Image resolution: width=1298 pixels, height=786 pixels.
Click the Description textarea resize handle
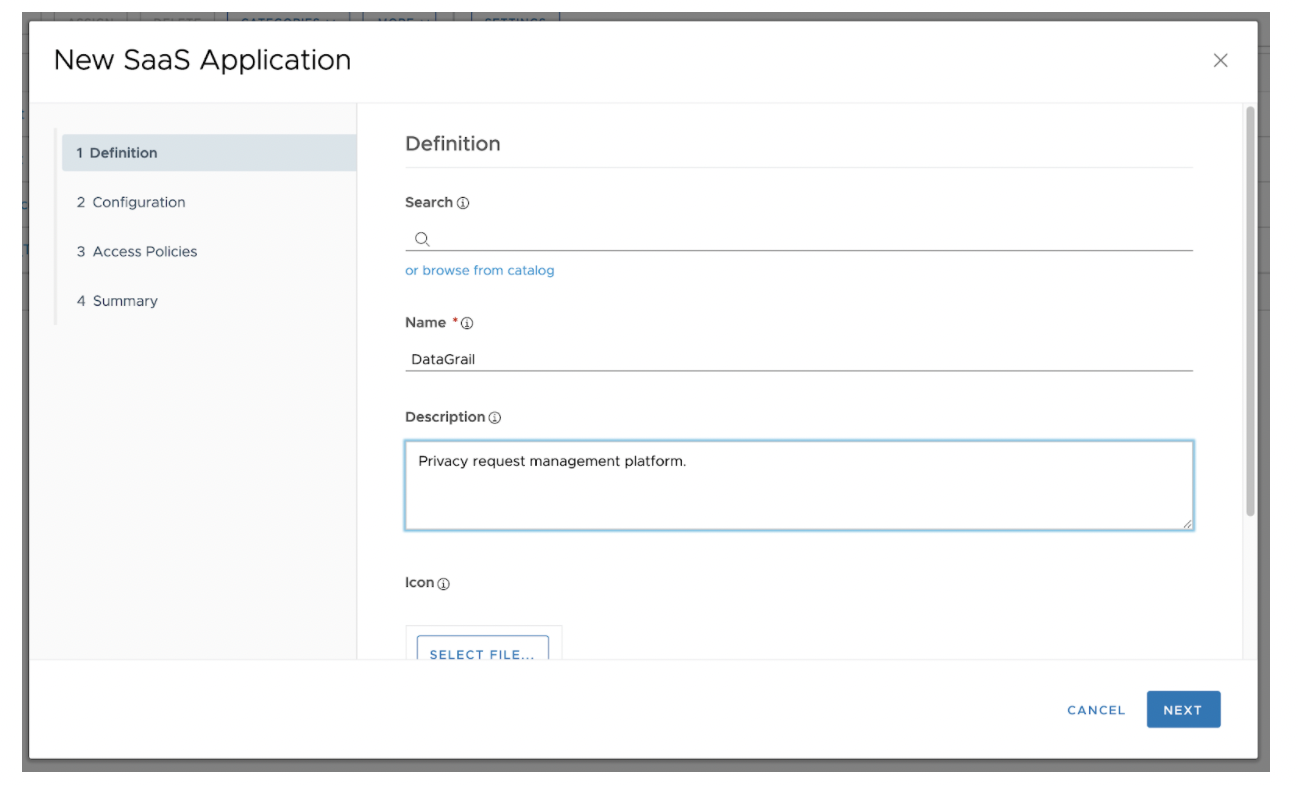tap(1186, 523)
